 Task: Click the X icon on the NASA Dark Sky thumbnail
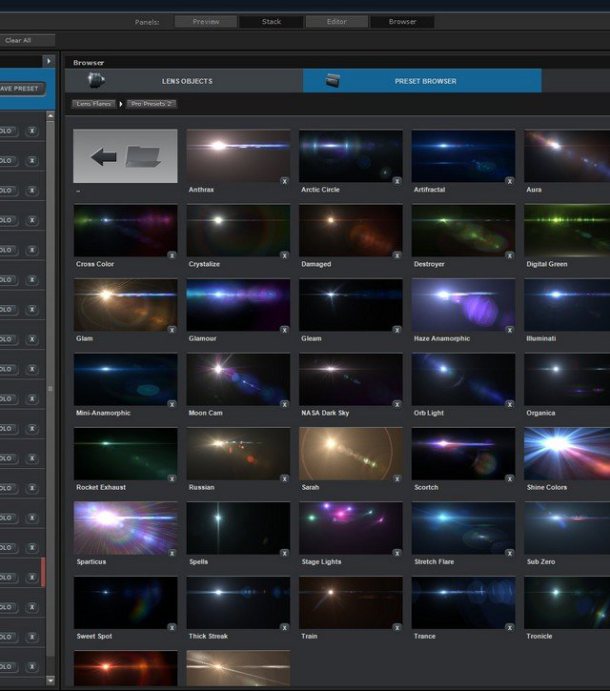[x=397, y=405]
